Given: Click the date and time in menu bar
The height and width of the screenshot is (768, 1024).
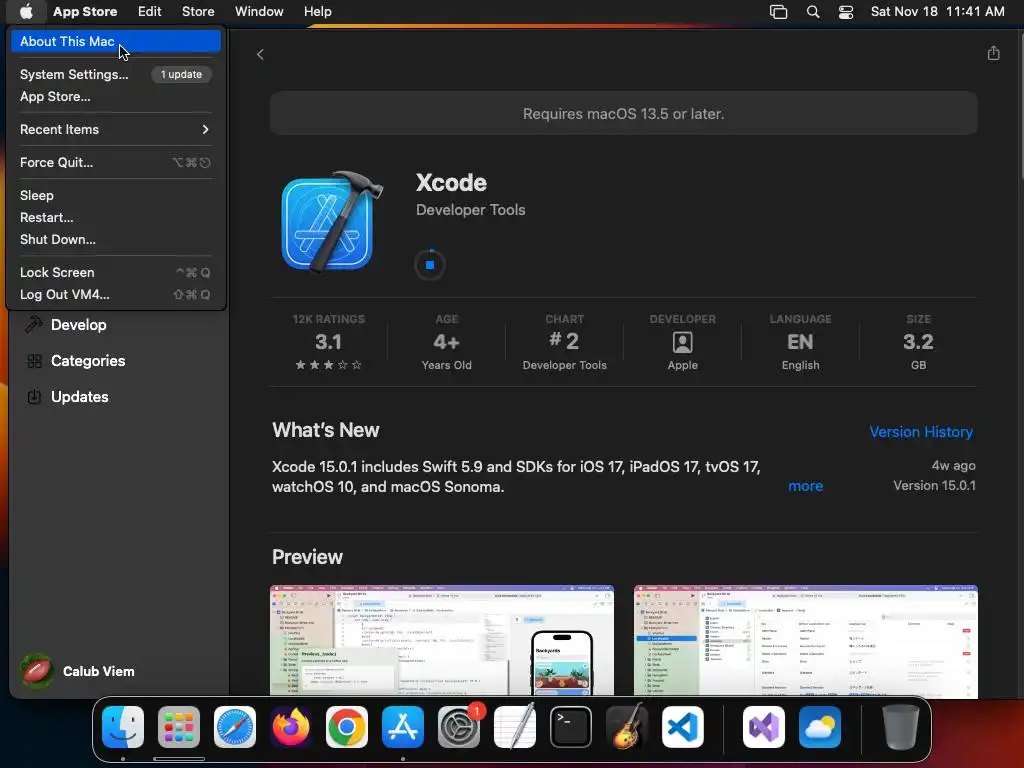Looking at the screenshot, I should (937, 11).
